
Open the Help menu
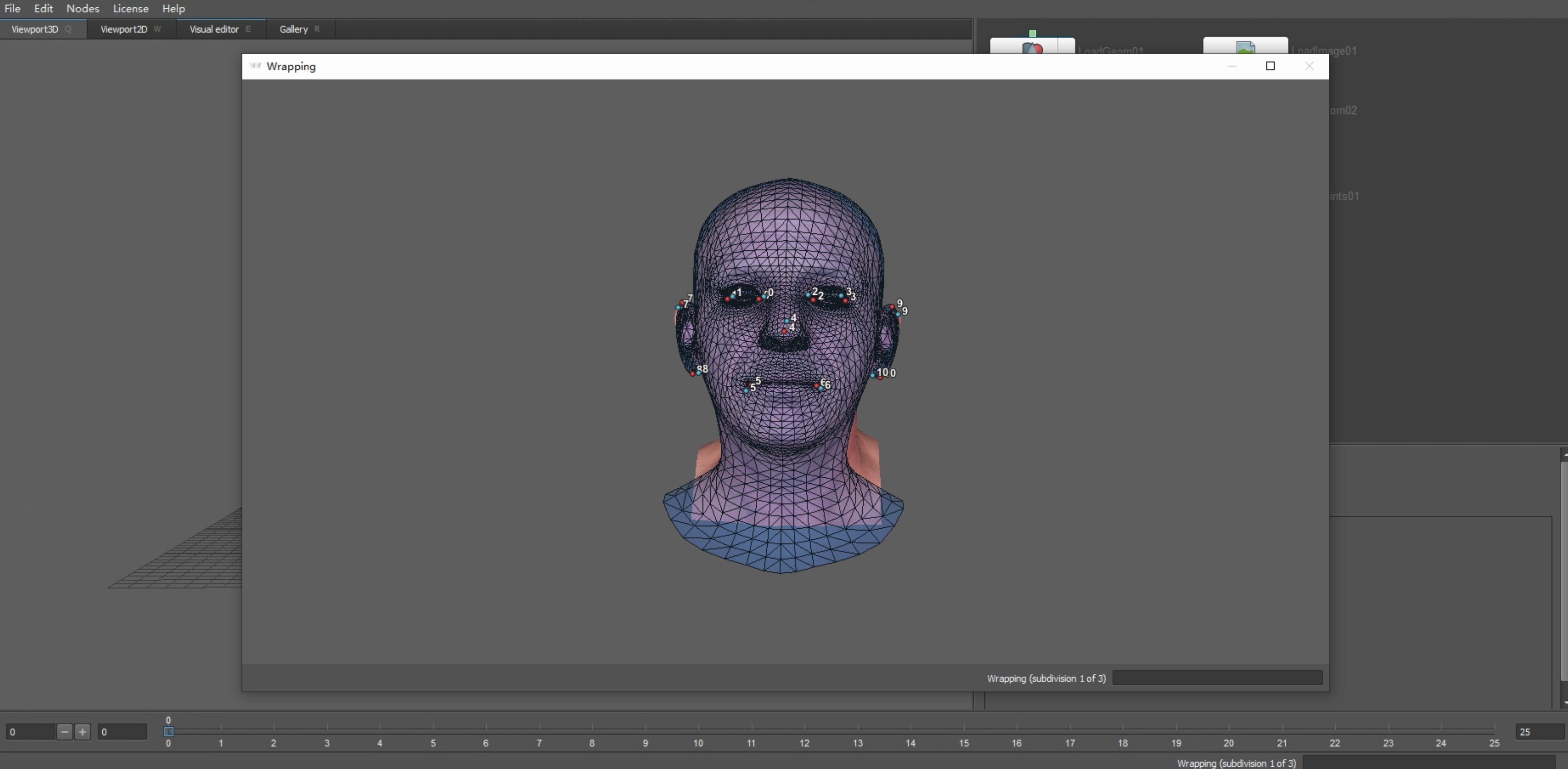click(x=173, y=9)
